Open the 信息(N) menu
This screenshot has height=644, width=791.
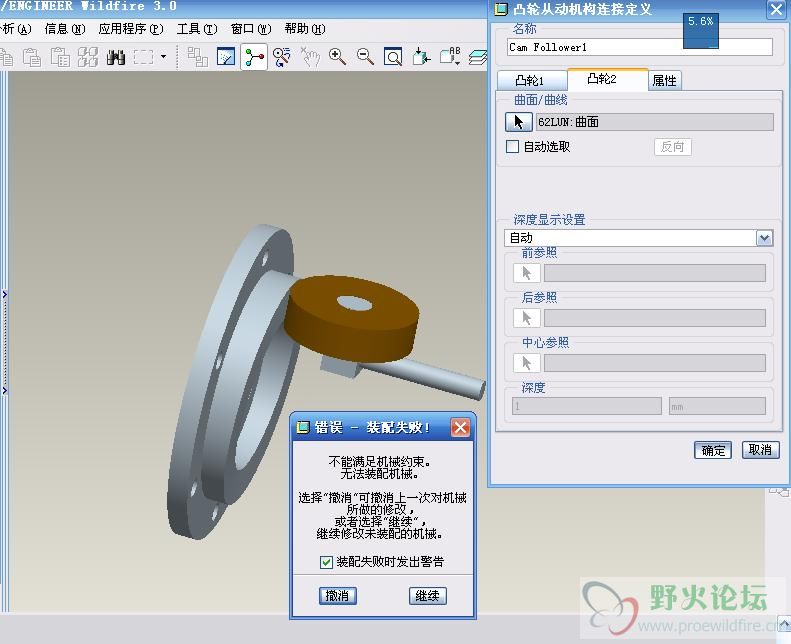pos(65,29)
